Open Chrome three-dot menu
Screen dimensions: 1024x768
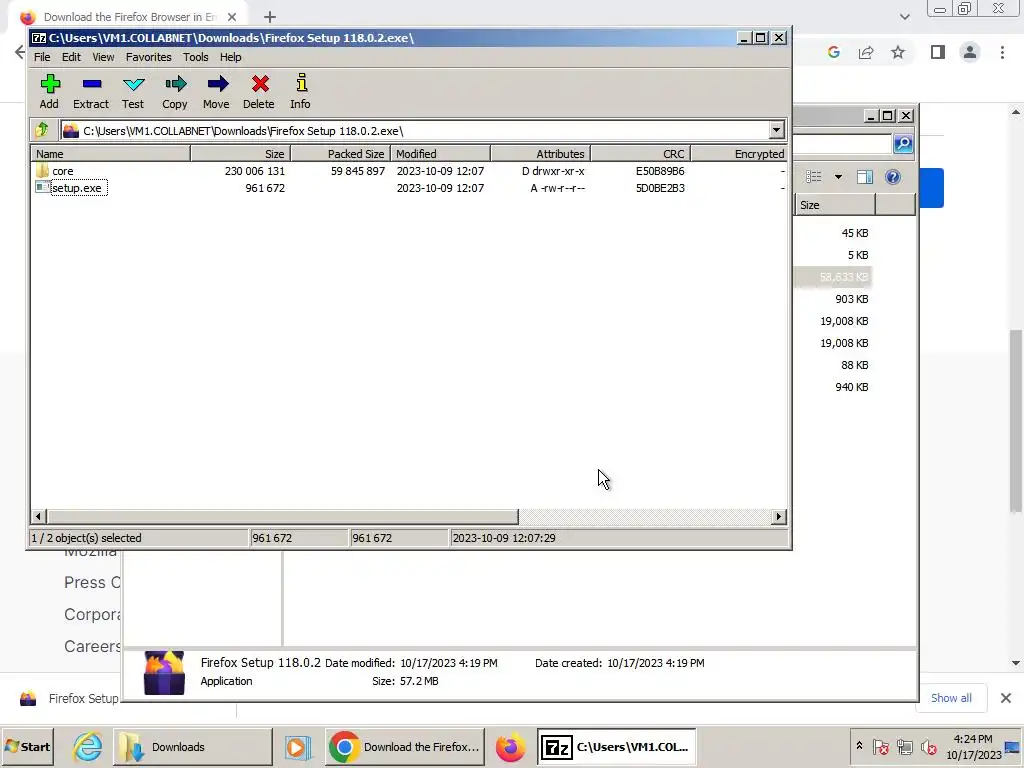pos(1002,52)
